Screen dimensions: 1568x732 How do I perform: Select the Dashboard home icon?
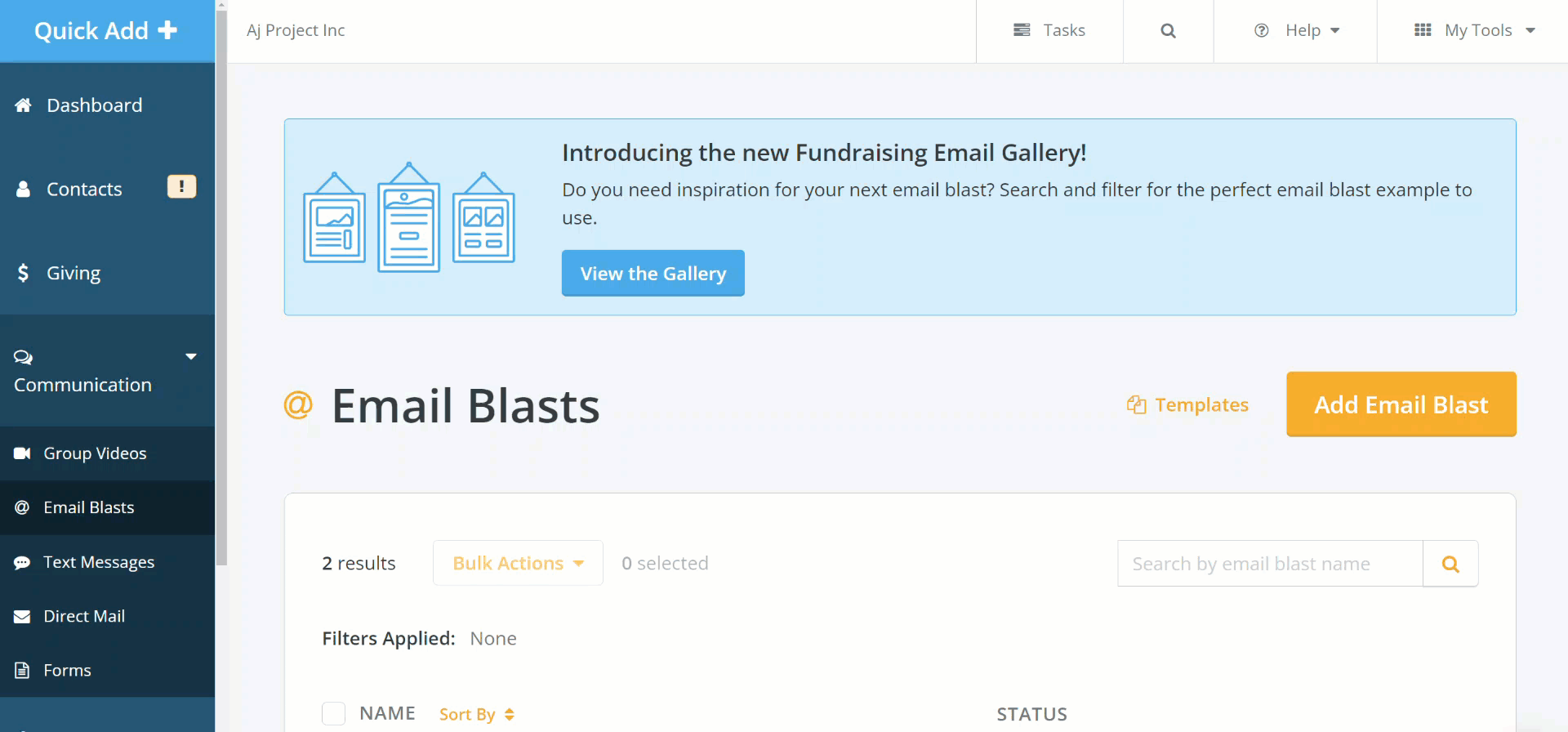pos(22,105)
